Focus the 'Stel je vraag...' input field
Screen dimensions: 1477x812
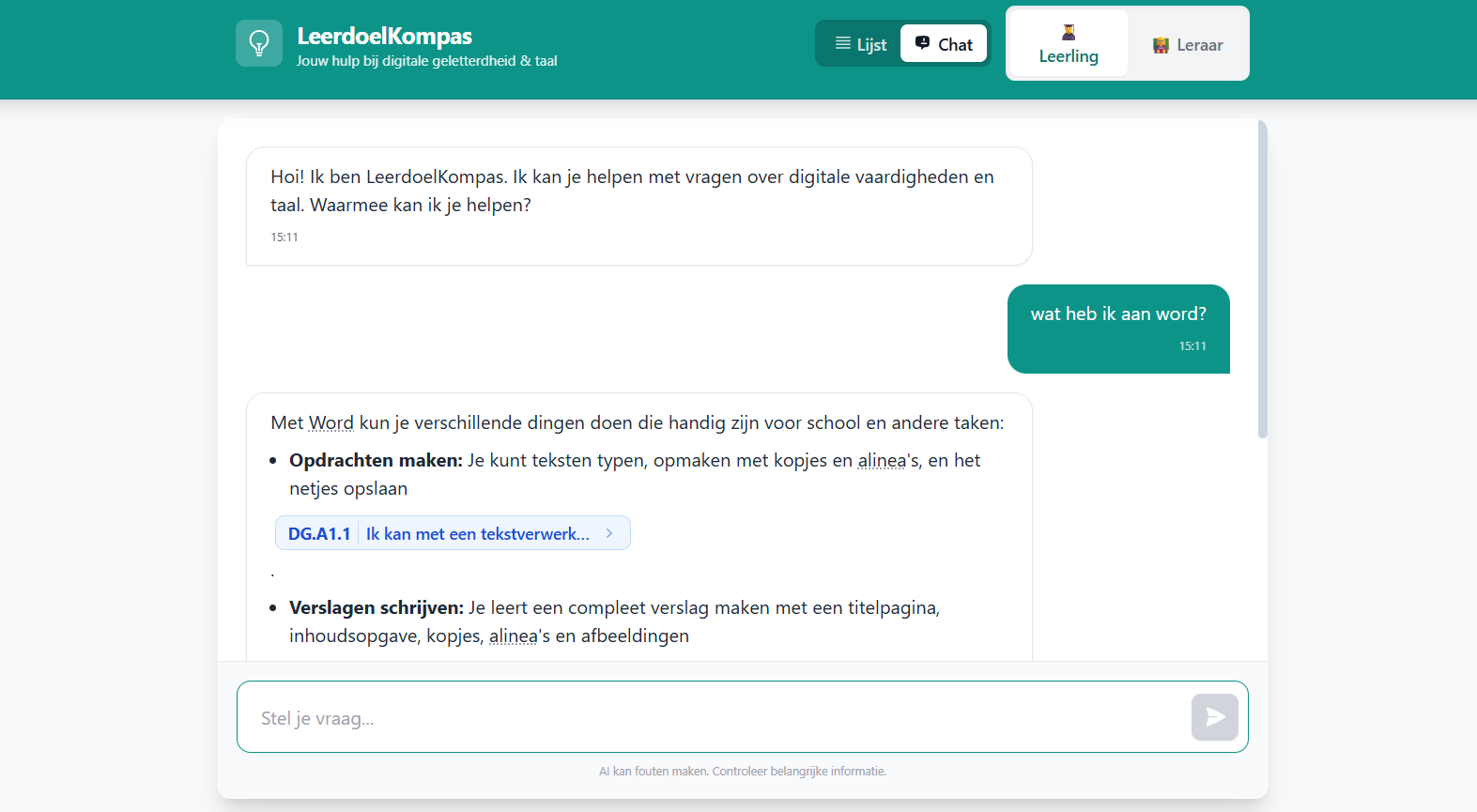coord(714,718)
